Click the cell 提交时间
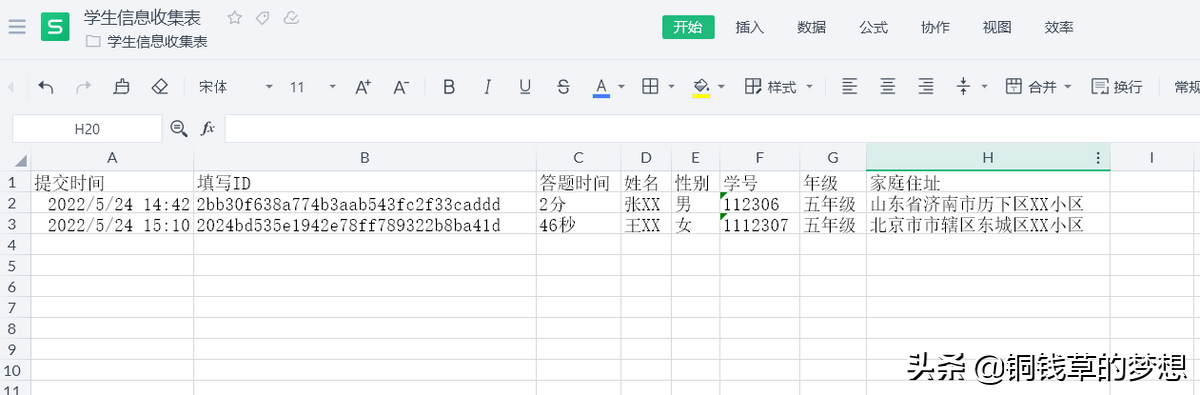 coord(112,183)
